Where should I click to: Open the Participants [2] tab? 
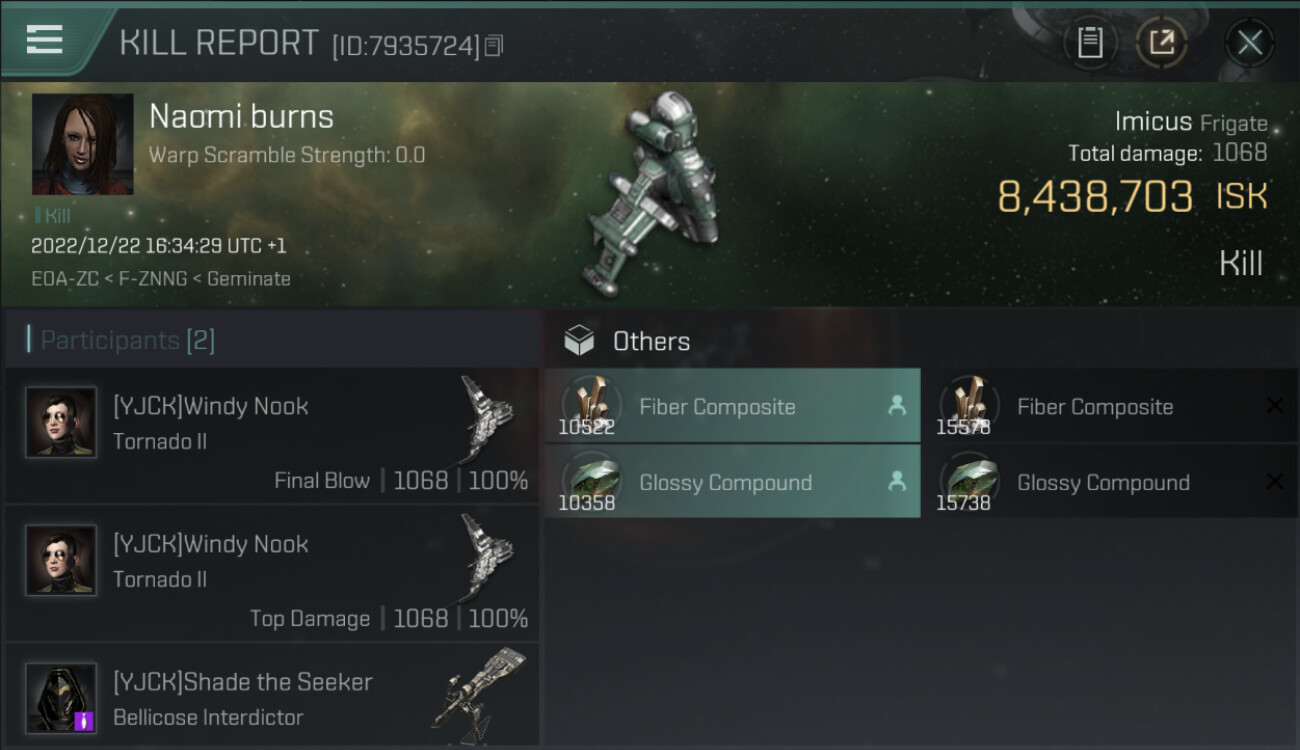pos(127,340)
